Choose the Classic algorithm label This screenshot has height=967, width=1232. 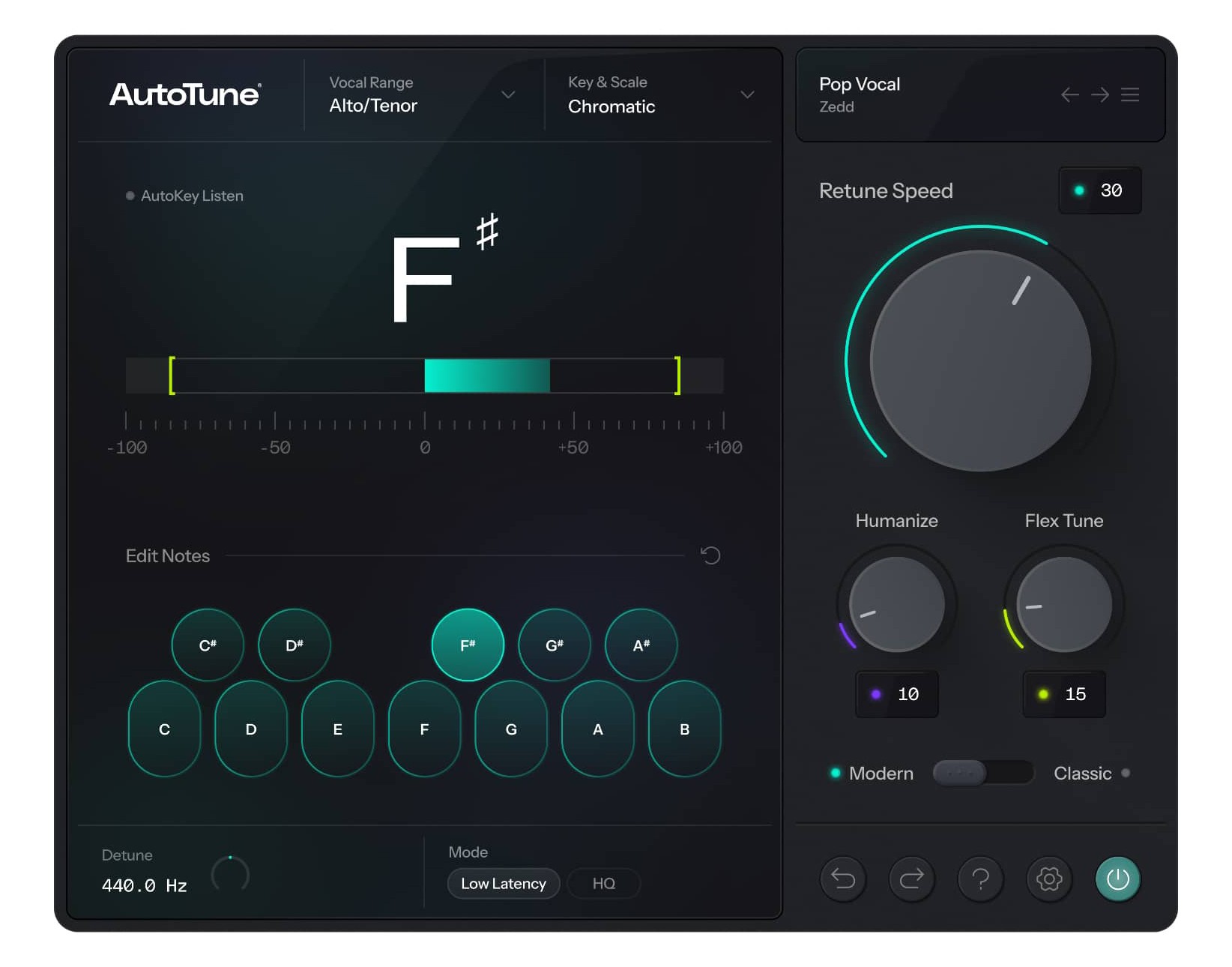1082,773
